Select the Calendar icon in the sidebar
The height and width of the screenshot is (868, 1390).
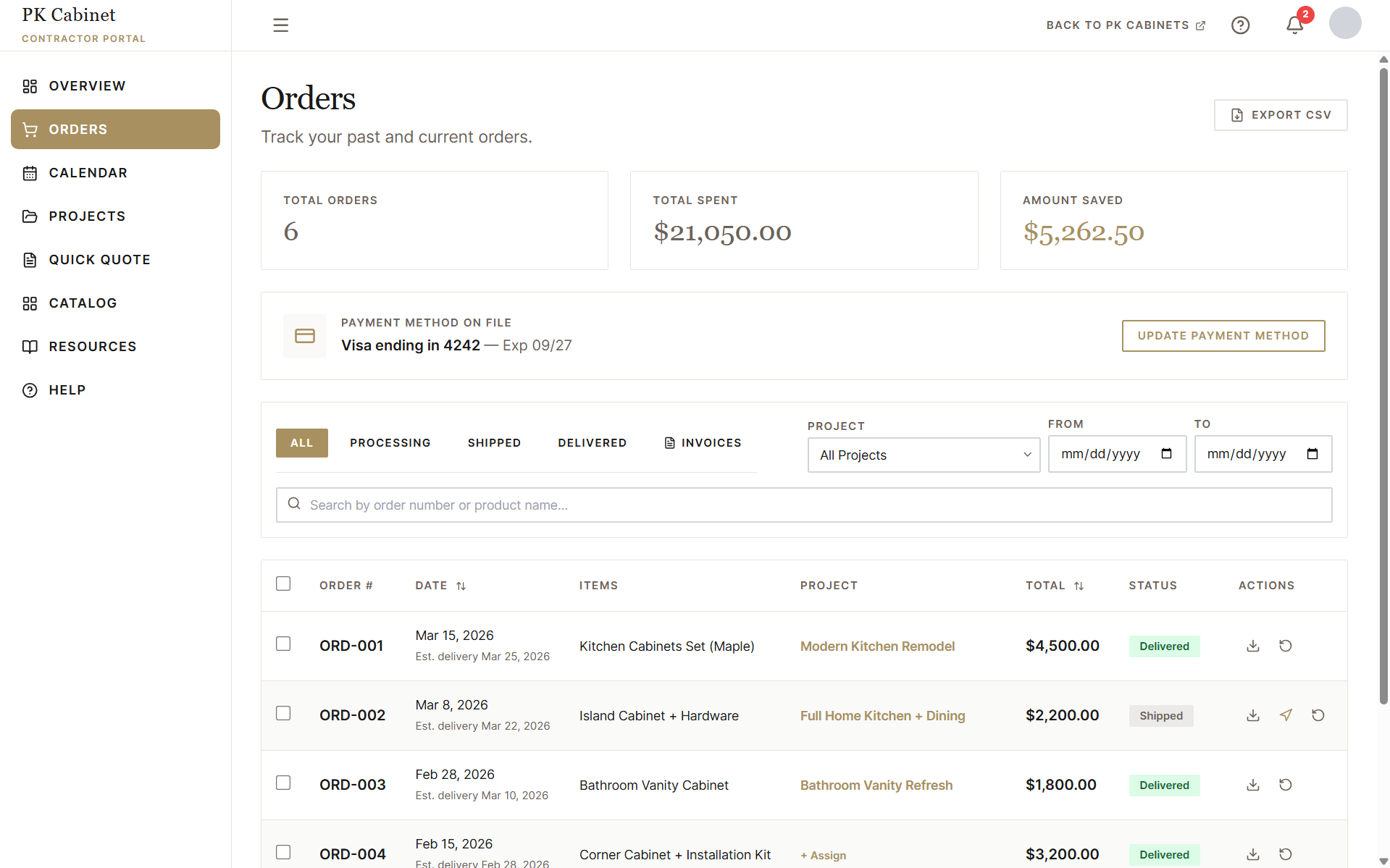click(x=30, y=172)
